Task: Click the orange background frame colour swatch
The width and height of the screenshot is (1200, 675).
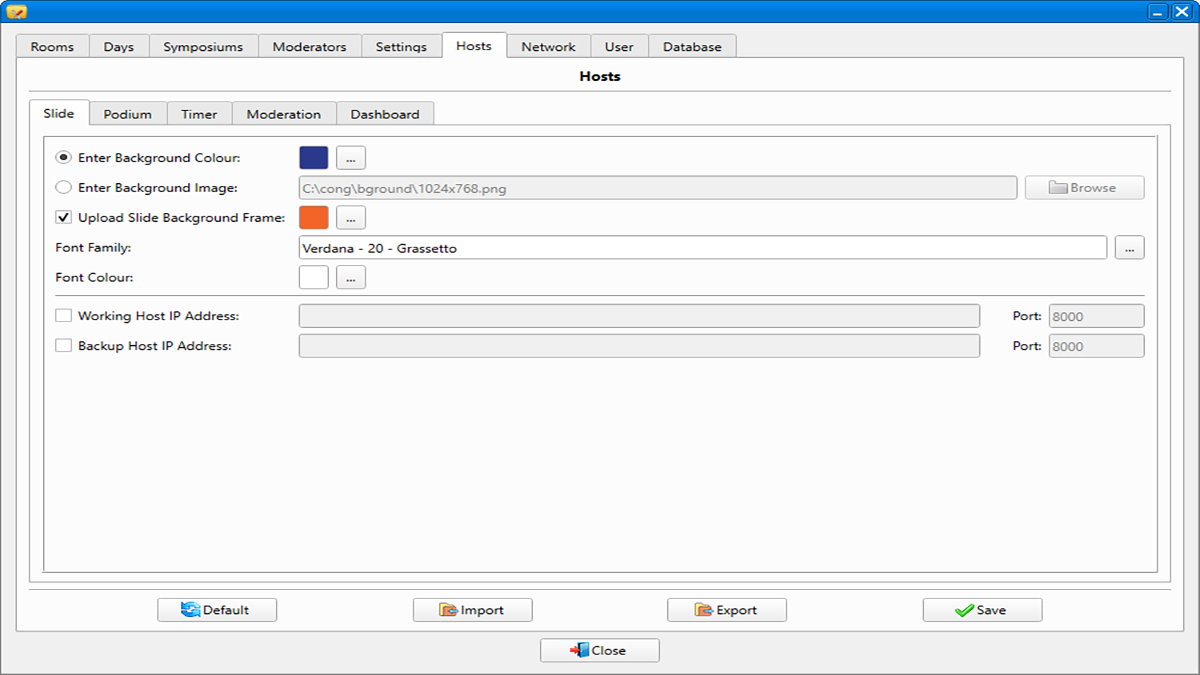Action: [x=314, y=217]
